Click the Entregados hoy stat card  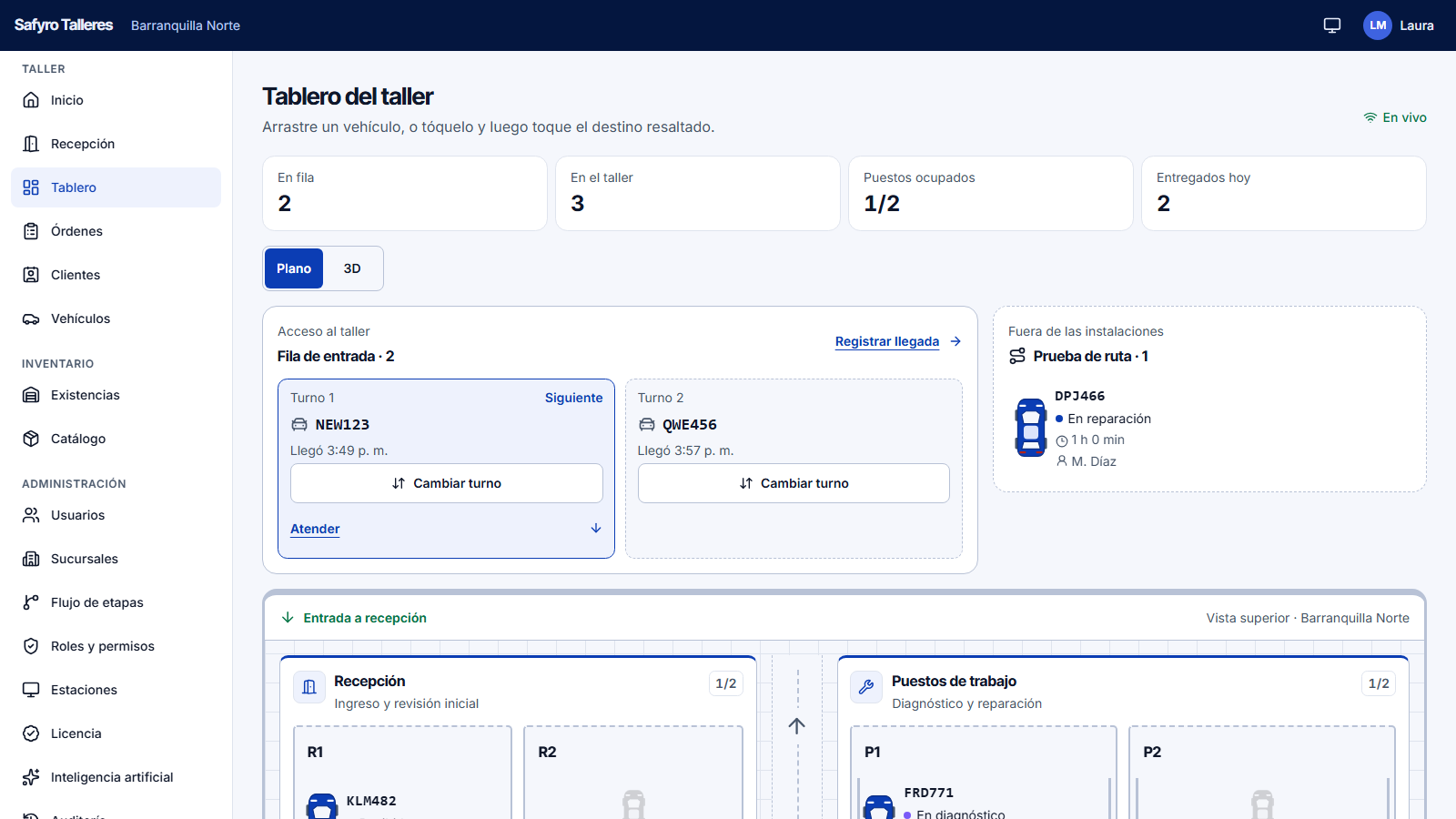point(1284,193)
